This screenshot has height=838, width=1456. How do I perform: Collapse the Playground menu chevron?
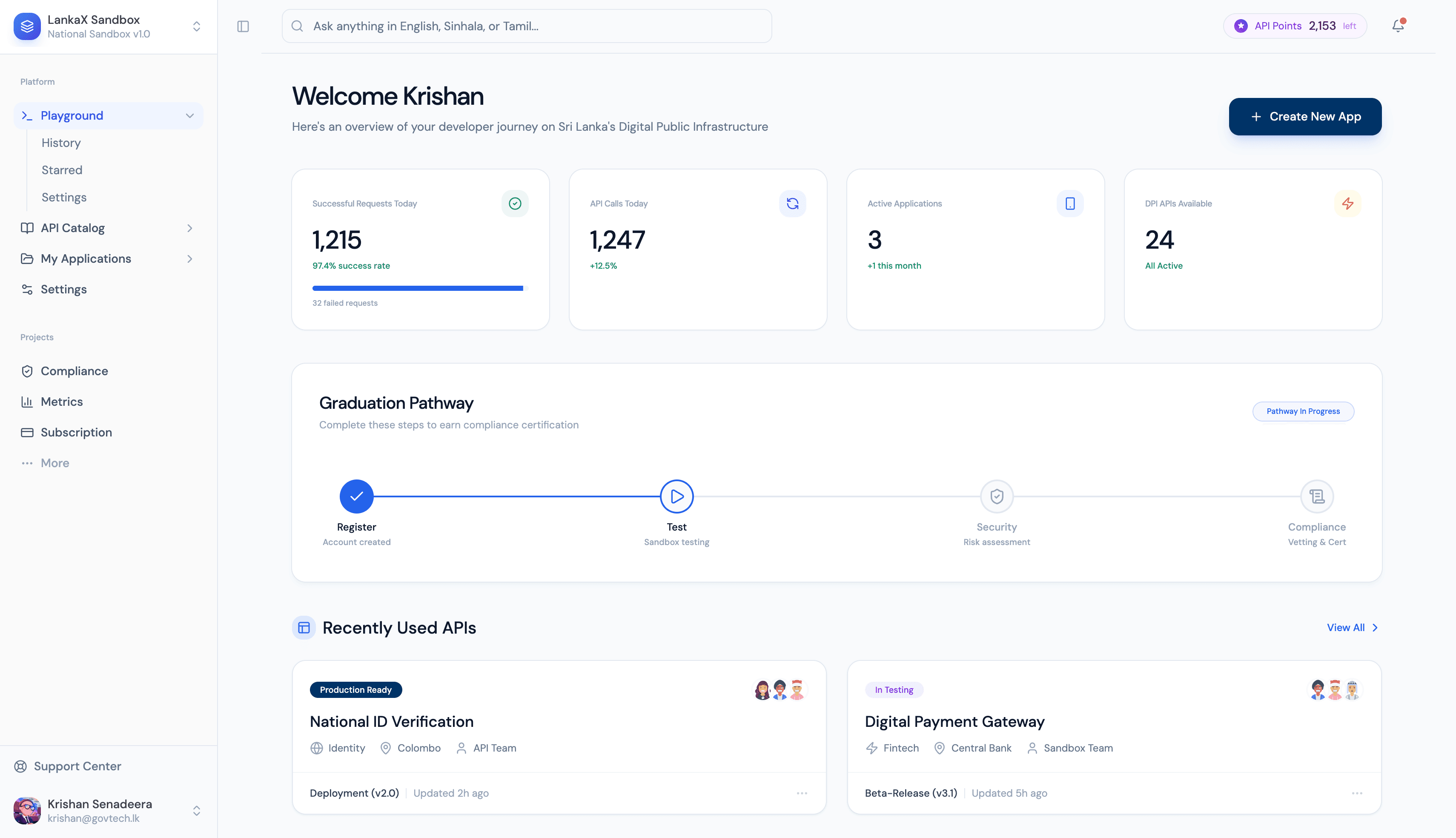point(190,116)
